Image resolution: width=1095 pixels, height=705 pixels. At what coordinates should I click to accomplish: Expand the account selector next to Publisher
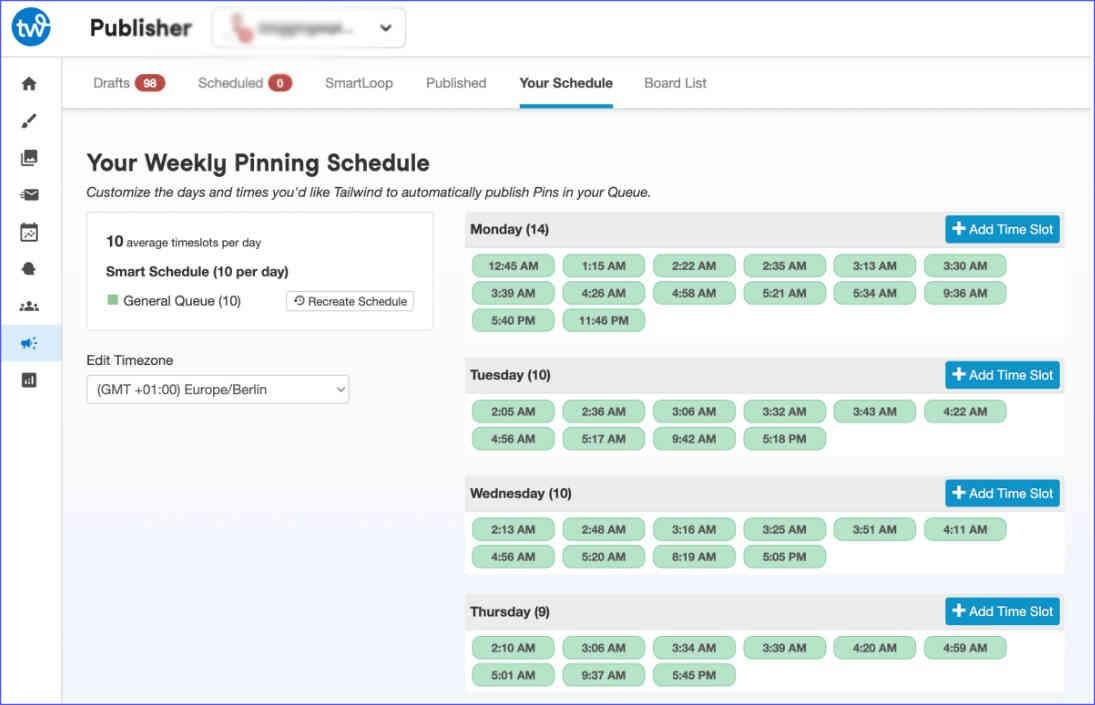coord(385,28)
